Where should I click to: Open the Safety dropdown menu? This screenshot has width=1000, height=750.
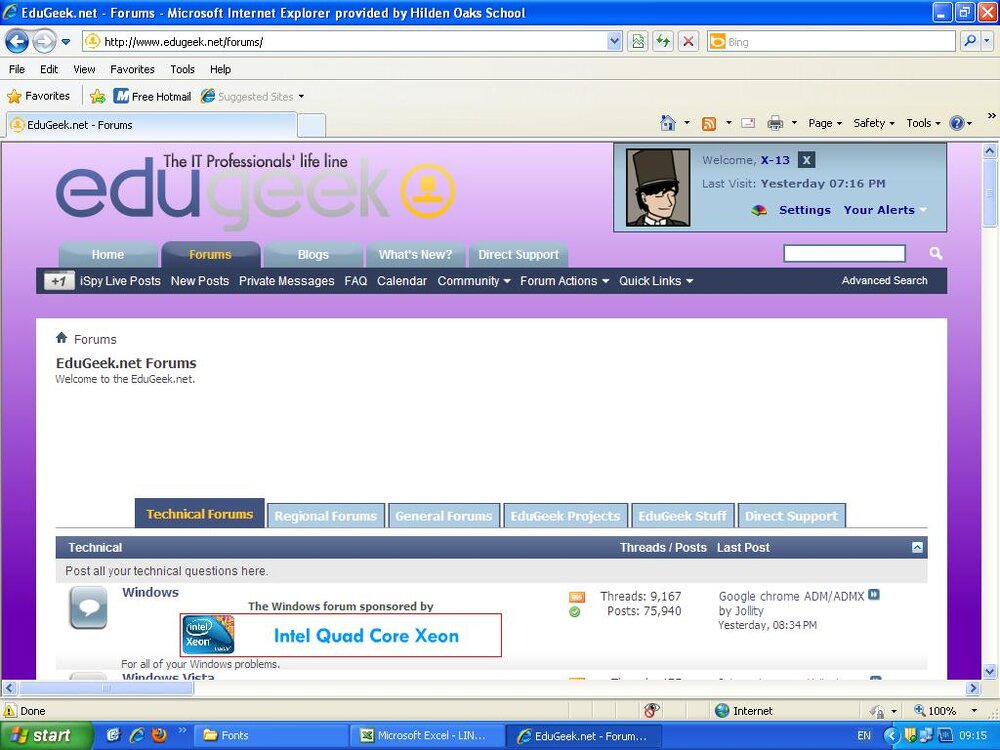click(874, 123)
